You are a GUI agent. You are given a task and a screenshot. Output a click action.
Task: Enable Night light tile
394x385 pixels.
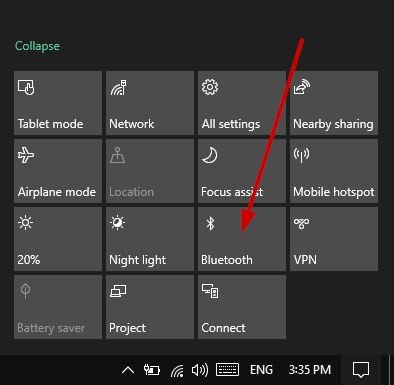(x=150, y=239)
